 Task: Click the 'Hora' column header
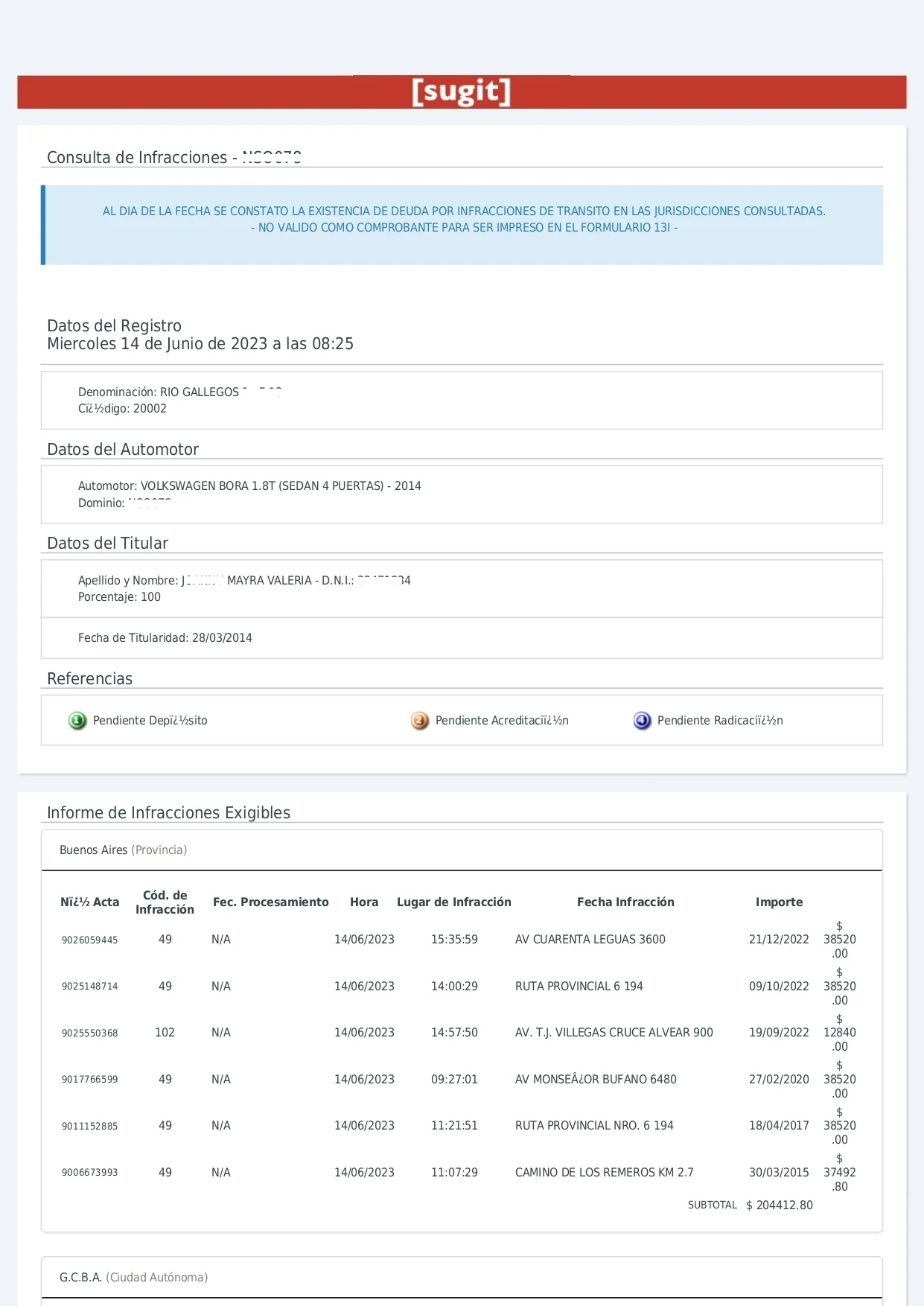(364, 902)
